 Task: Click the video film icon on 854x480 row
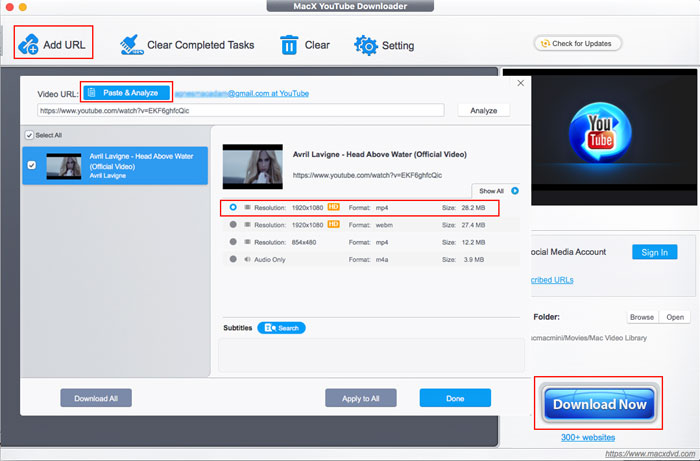[x=247, y=242]
